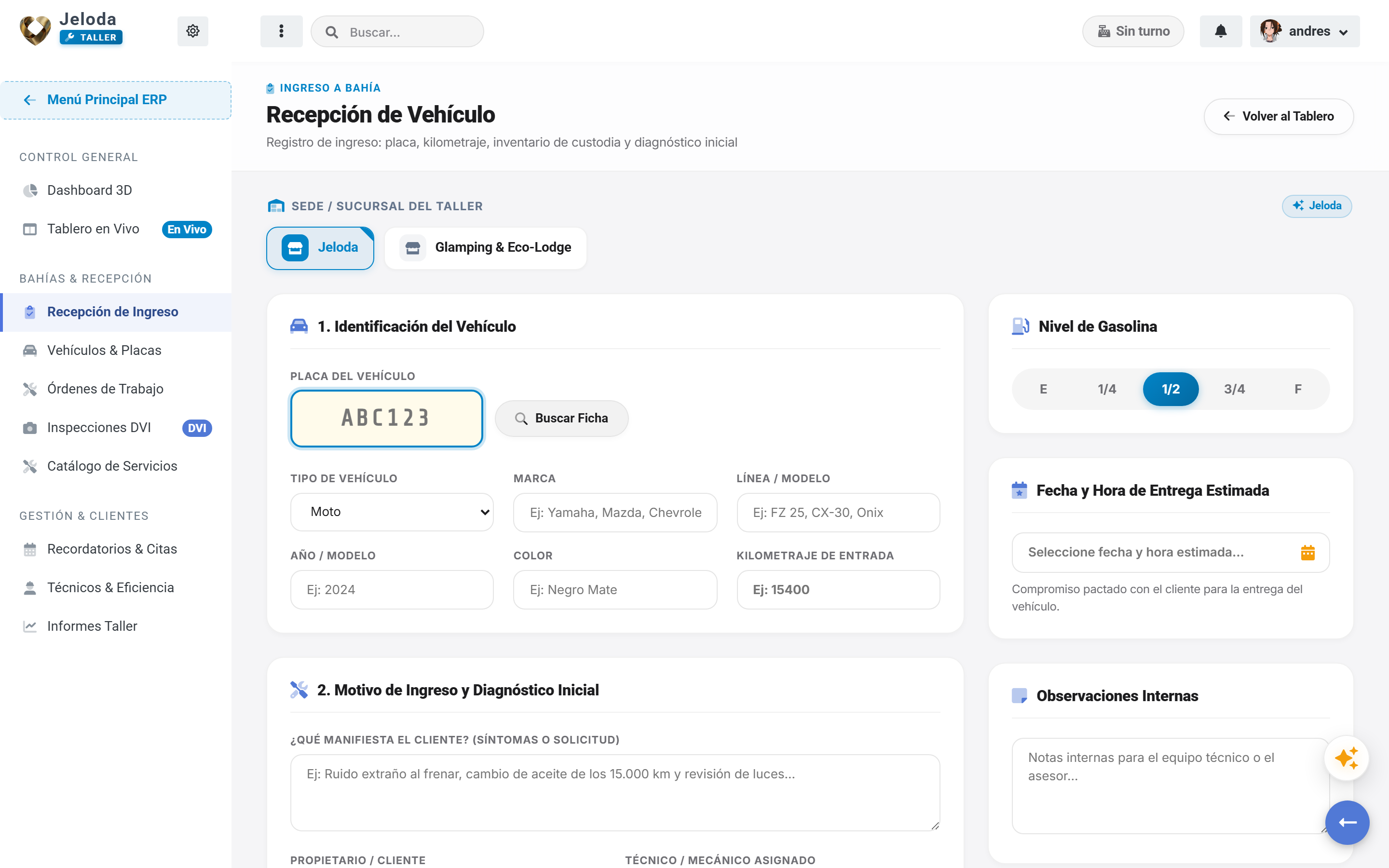Click the Tablero en Vivo board icon
1389x868 pixels.
coord(30,229)
